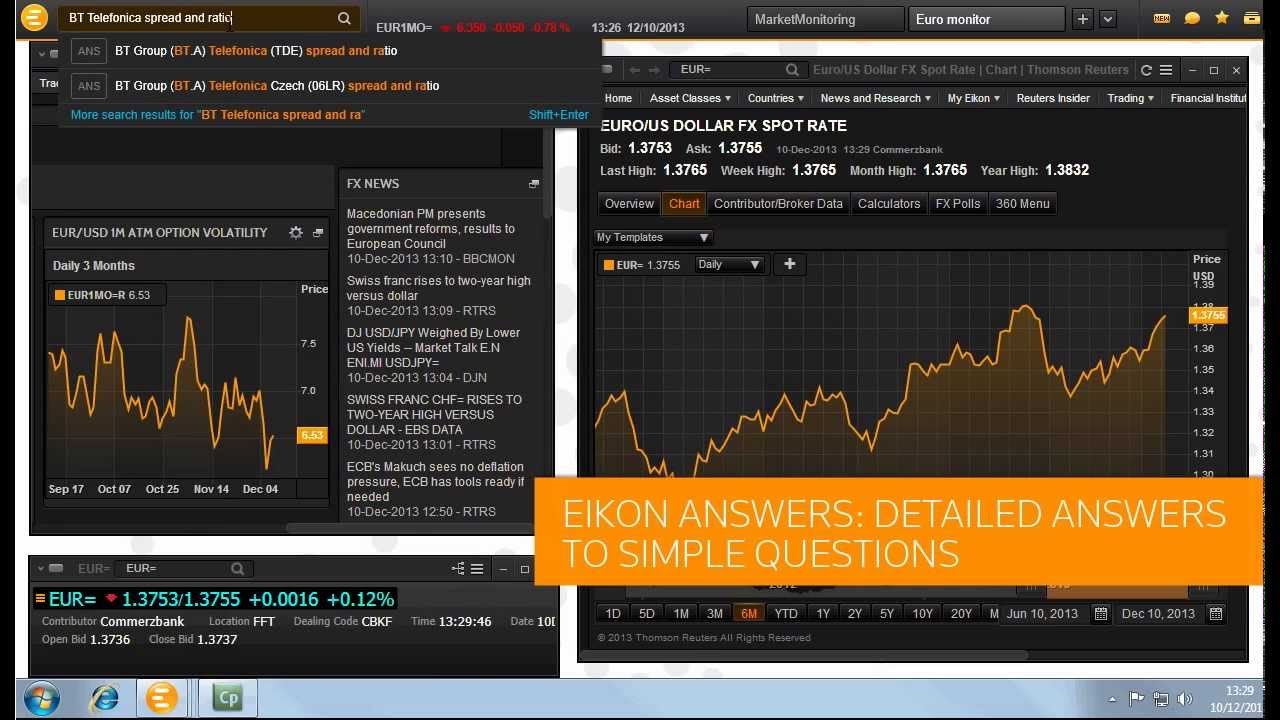Select the Chart tab

click(684, 204)
